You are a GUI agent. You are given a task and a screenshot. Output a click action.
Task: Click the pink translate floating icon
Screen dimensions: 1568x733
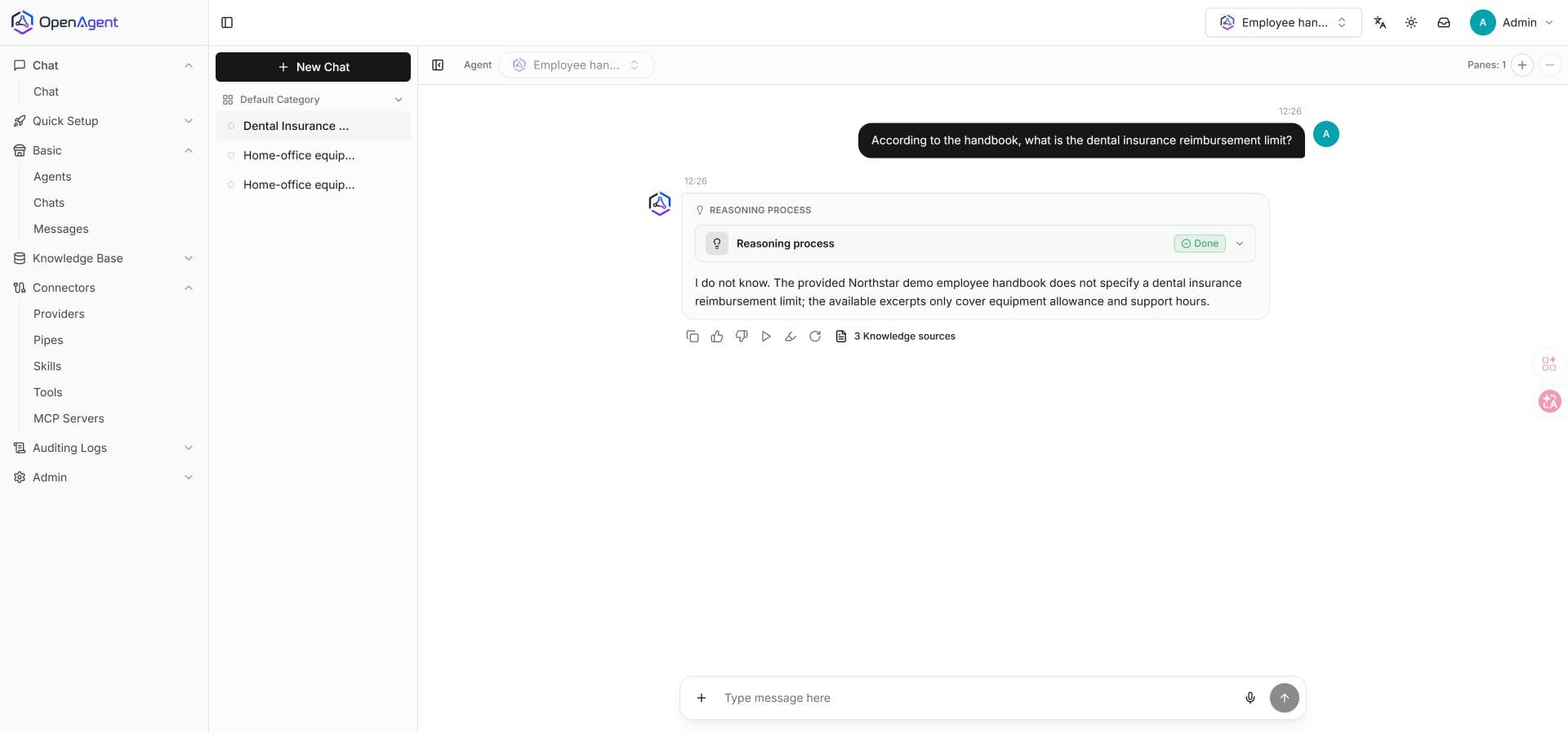(1549, 401)
